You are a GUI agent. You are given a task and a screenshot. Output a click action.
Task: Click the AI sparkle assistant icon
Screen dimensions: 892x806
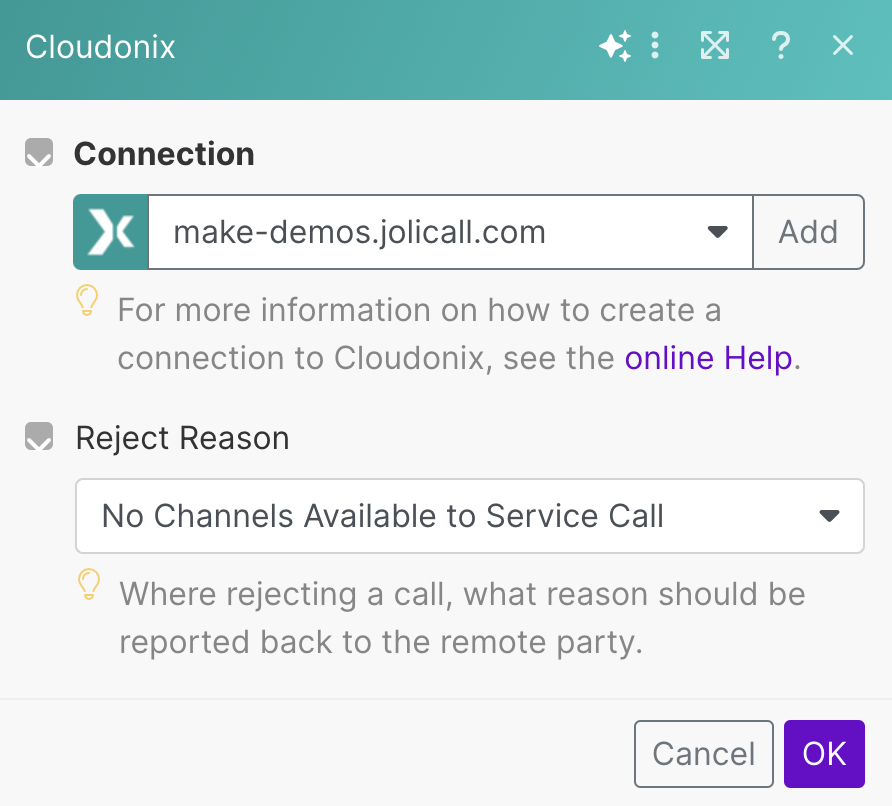click(614, 46)
